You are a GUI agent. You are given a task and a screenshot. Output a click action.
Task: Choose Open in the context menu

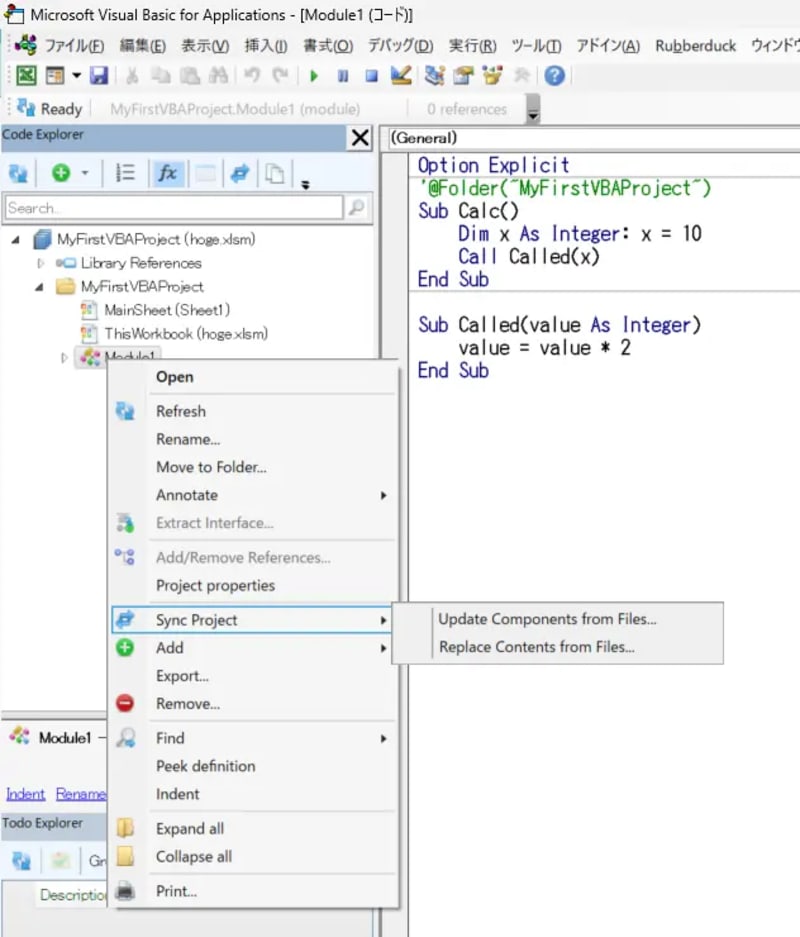[253, 377]
